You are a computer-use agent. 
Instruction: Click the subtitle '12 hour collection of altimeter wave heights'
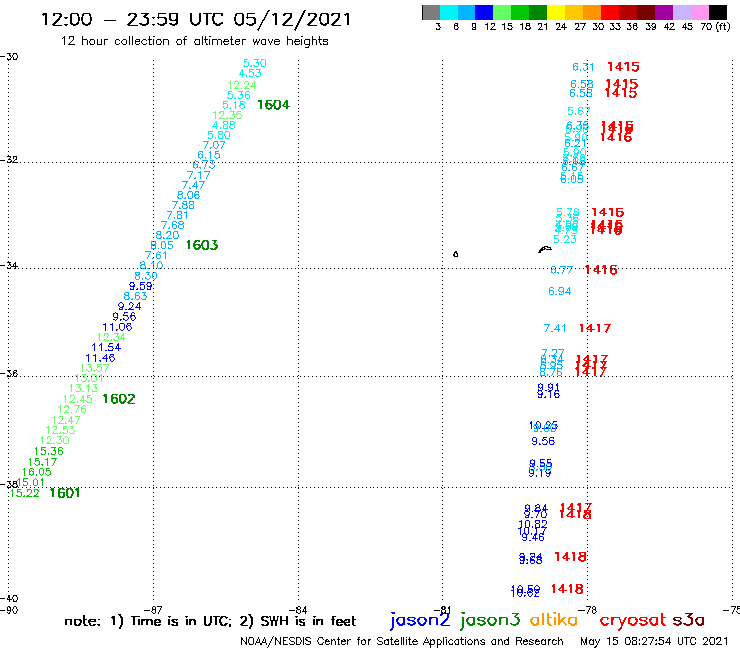pos(194,41)
